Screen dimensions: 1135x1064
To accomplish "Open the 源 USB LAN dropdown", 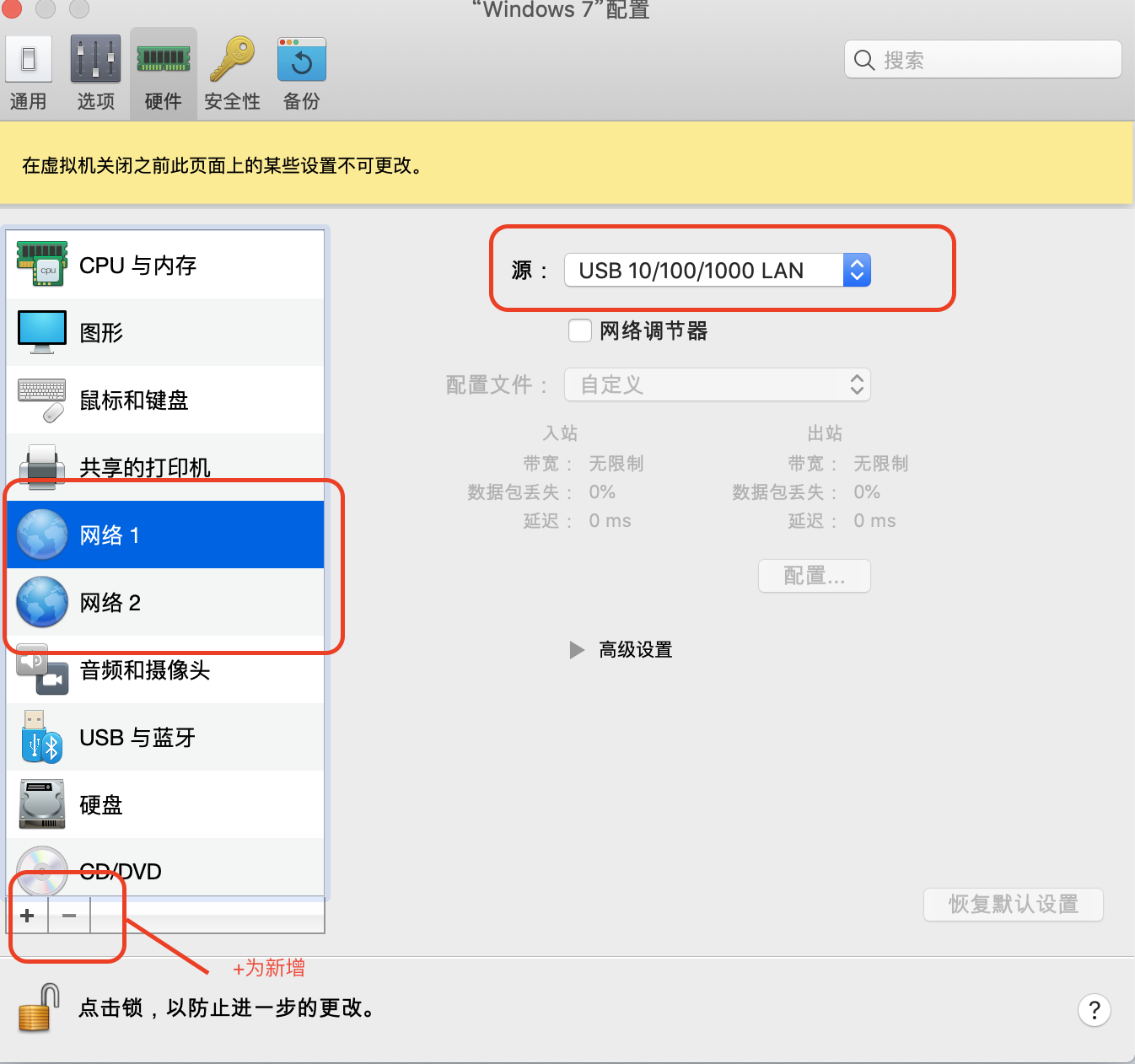I will pos(718,270).
